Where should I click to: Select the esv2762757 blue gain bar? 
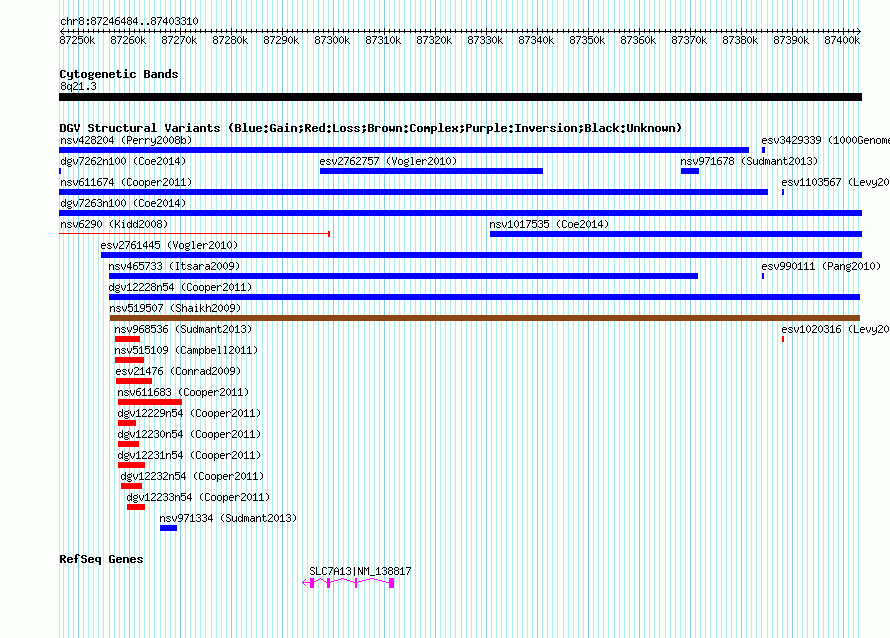(431, 171)
